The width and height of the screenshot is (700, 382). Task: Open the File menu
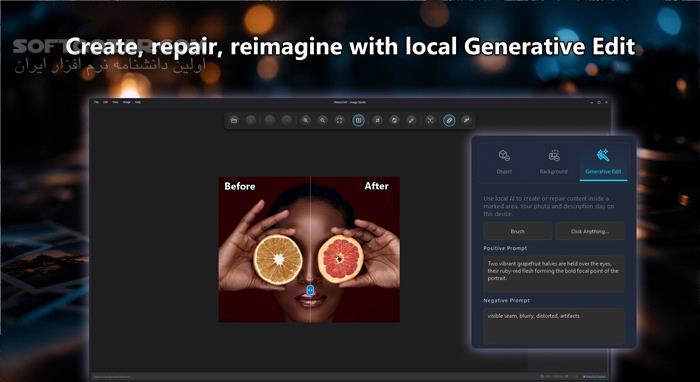click(96, 102)
